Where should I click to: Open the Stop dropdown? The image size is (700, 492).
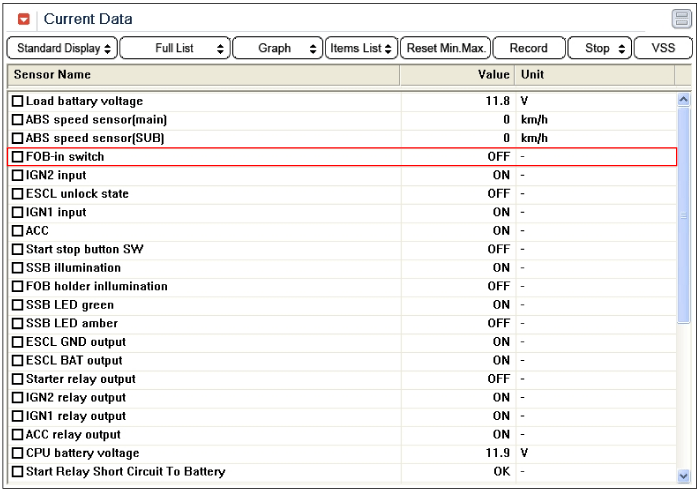coord(600,48)
